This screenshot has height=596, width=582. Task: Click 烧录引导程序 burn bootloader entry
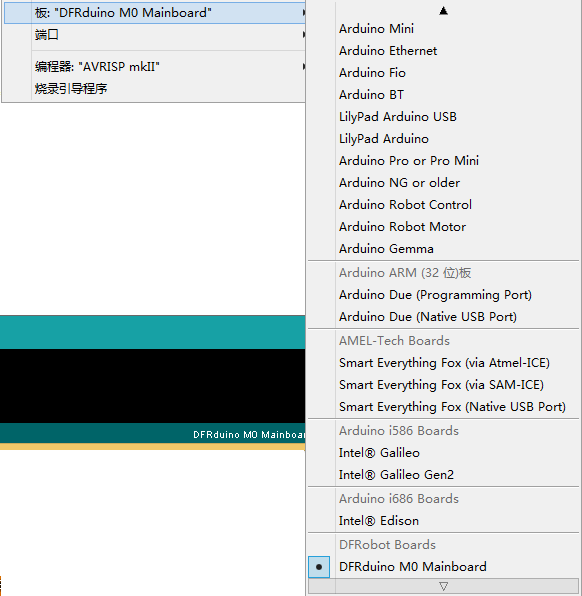point(154,89)
